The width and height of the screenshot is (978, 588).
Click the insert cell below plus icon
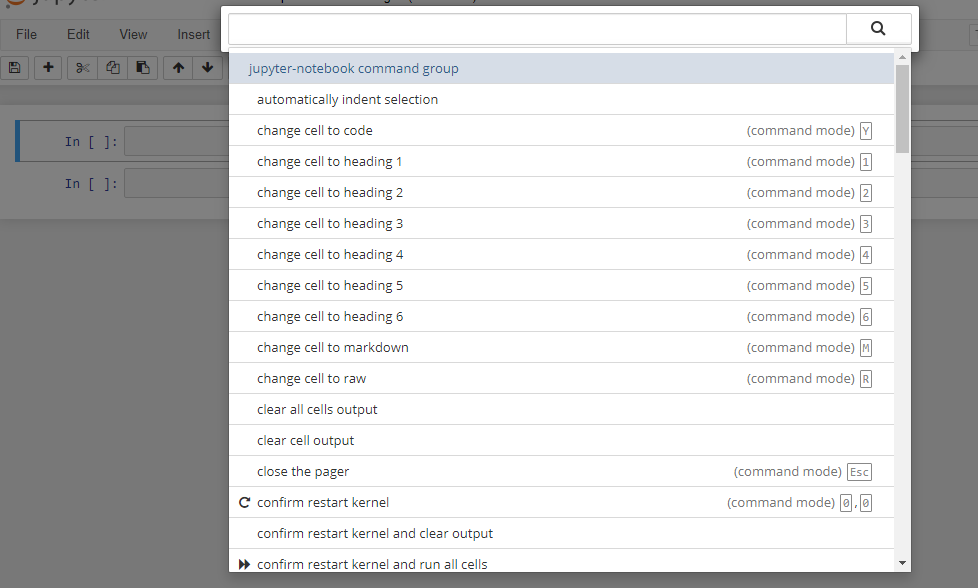(48, 67)
